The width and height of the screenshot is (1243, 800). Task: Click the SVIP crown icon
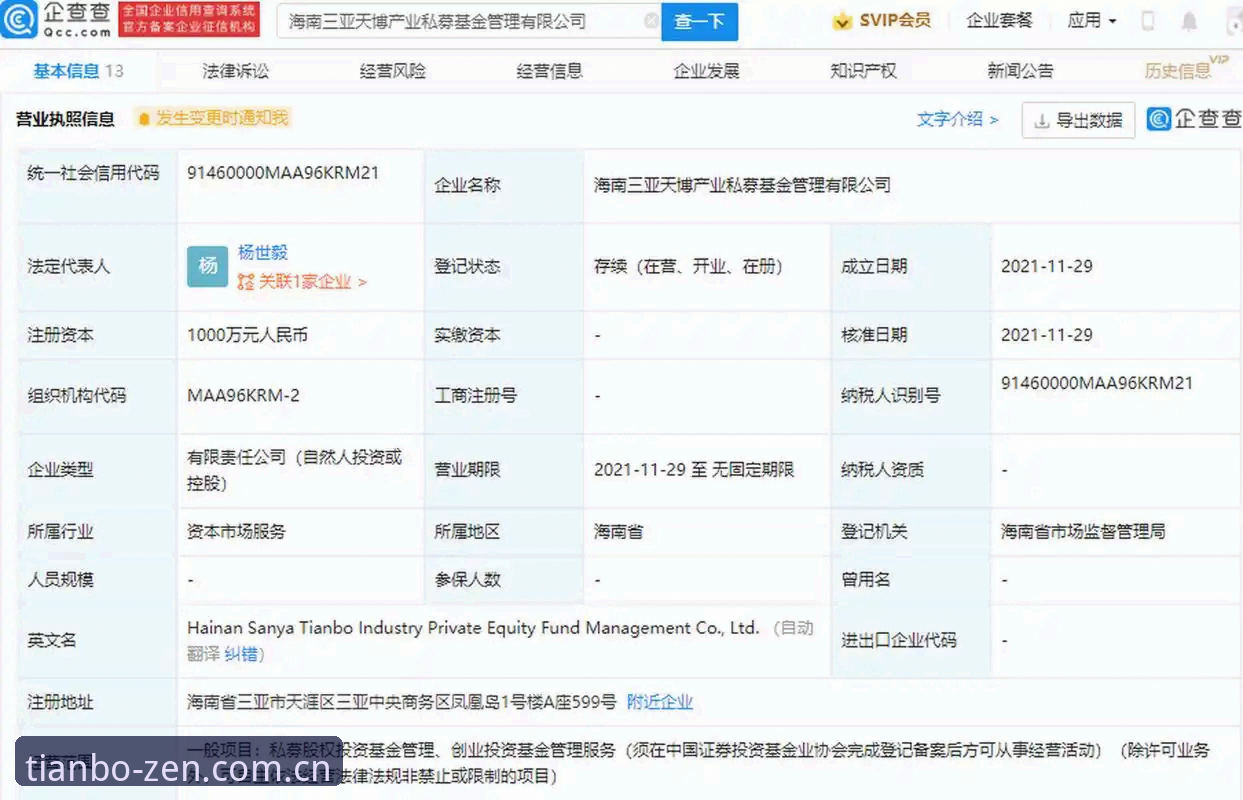pos(843,21)
